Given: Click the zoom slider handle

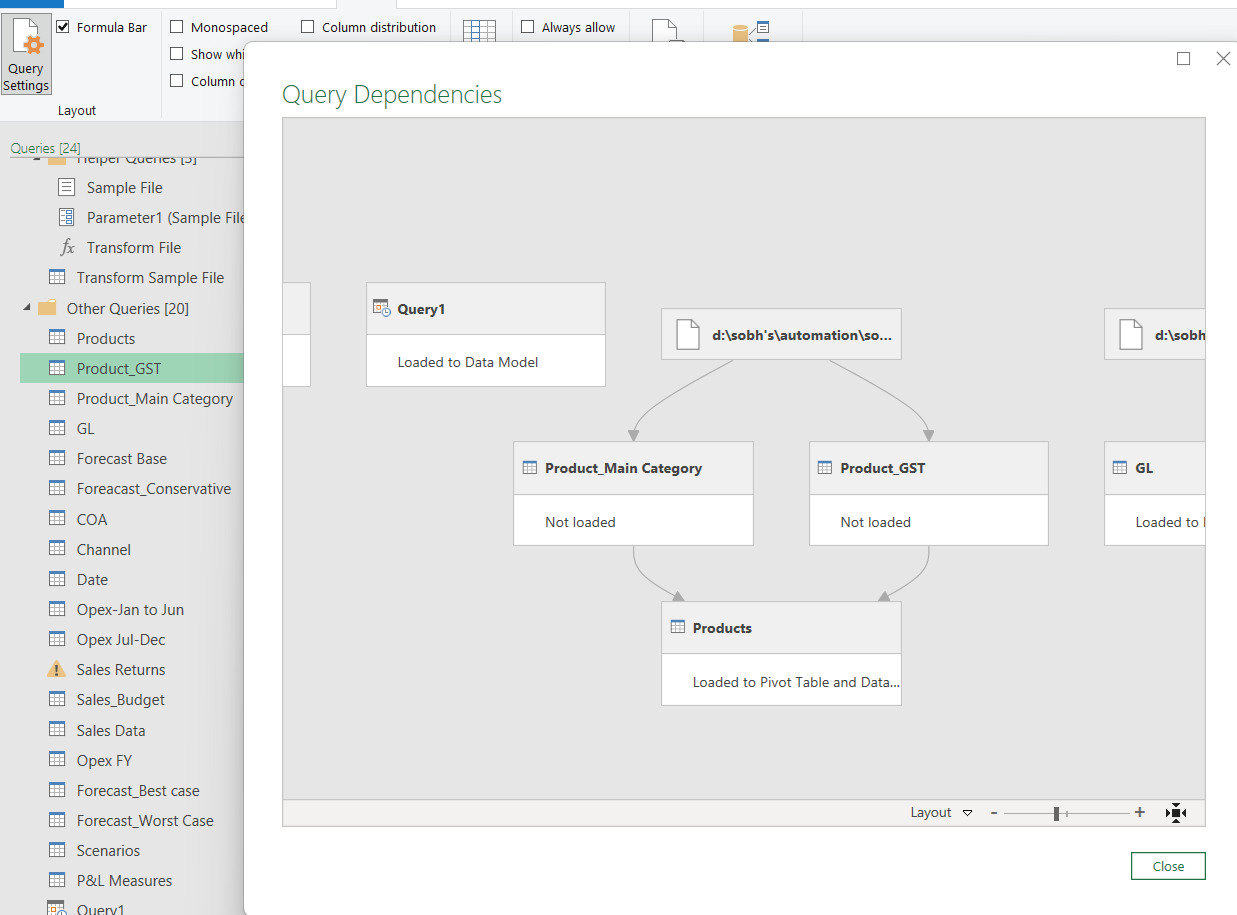Looking at the screenshot, I should tap(1056, 814).
